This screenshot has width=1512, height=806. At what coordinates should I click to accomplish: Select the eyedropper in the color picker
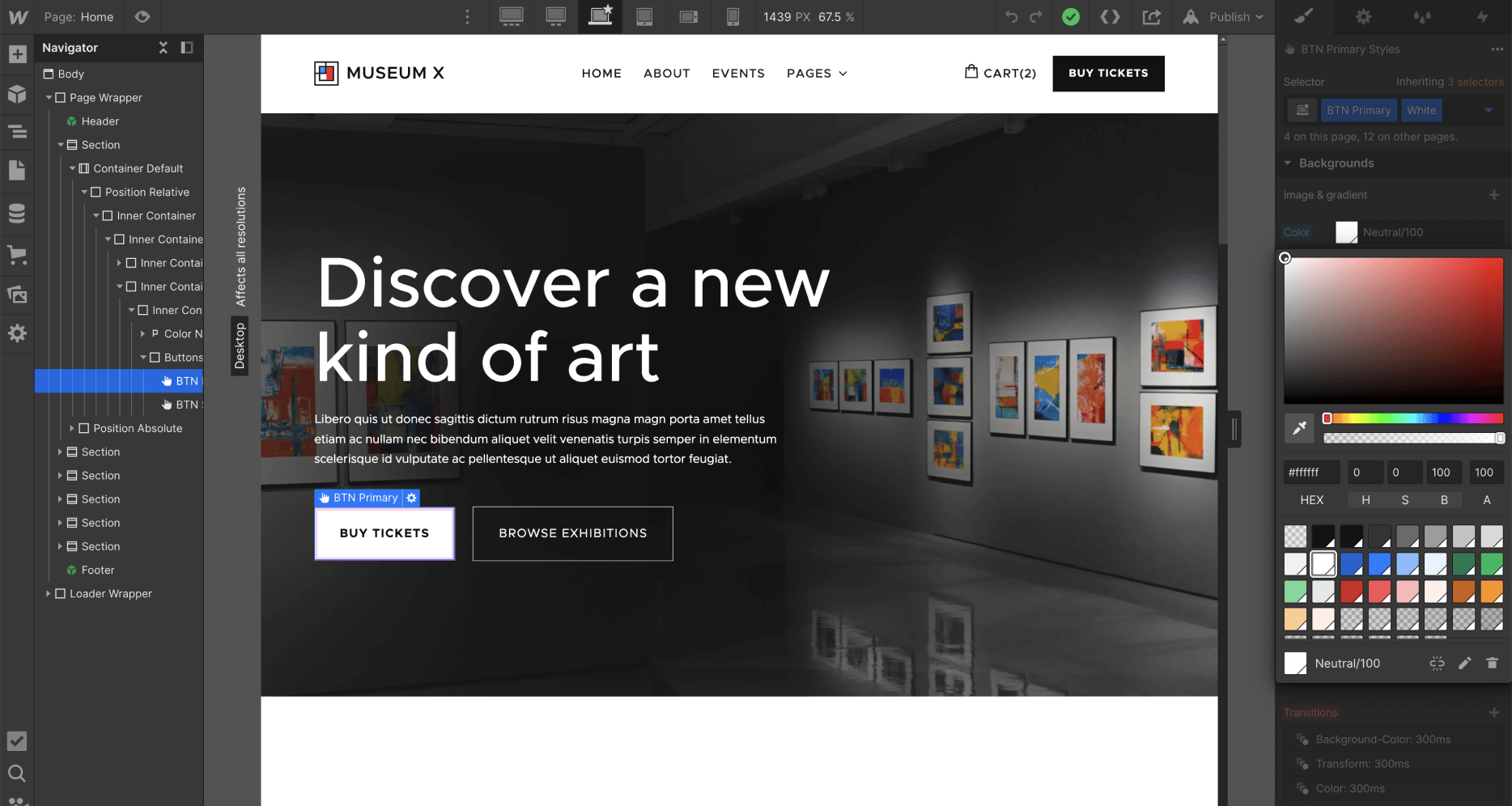coord(1299,428)
